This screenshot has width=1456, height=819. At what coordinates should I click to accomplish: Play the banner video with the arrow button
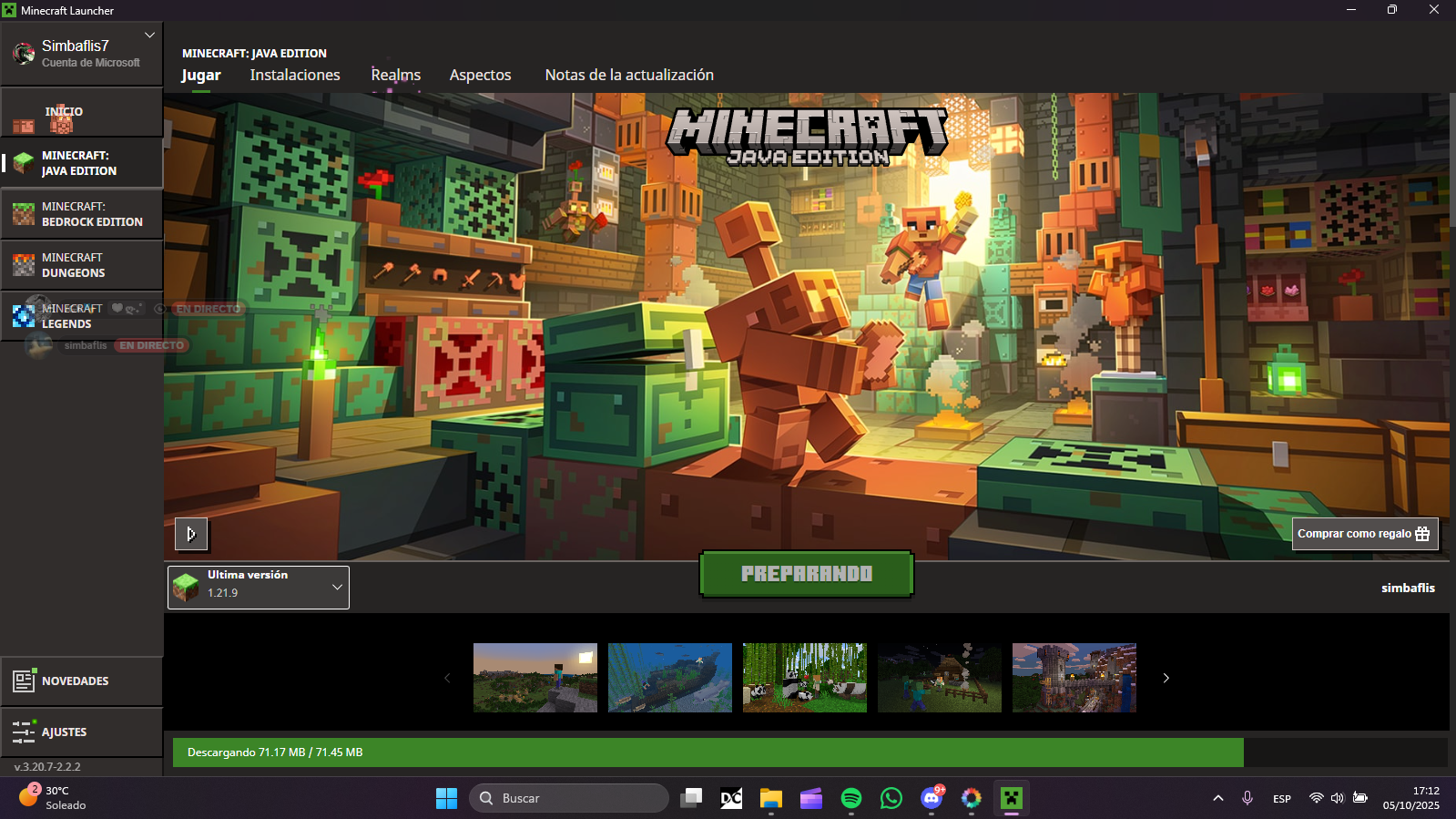point(191,534)
